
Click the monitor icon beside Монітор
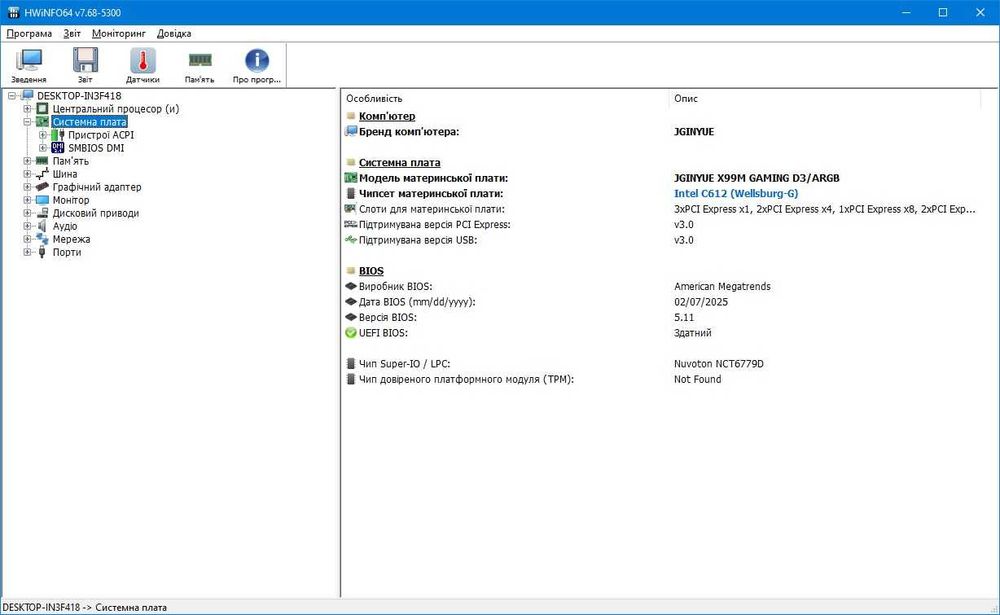pos(42,200)
